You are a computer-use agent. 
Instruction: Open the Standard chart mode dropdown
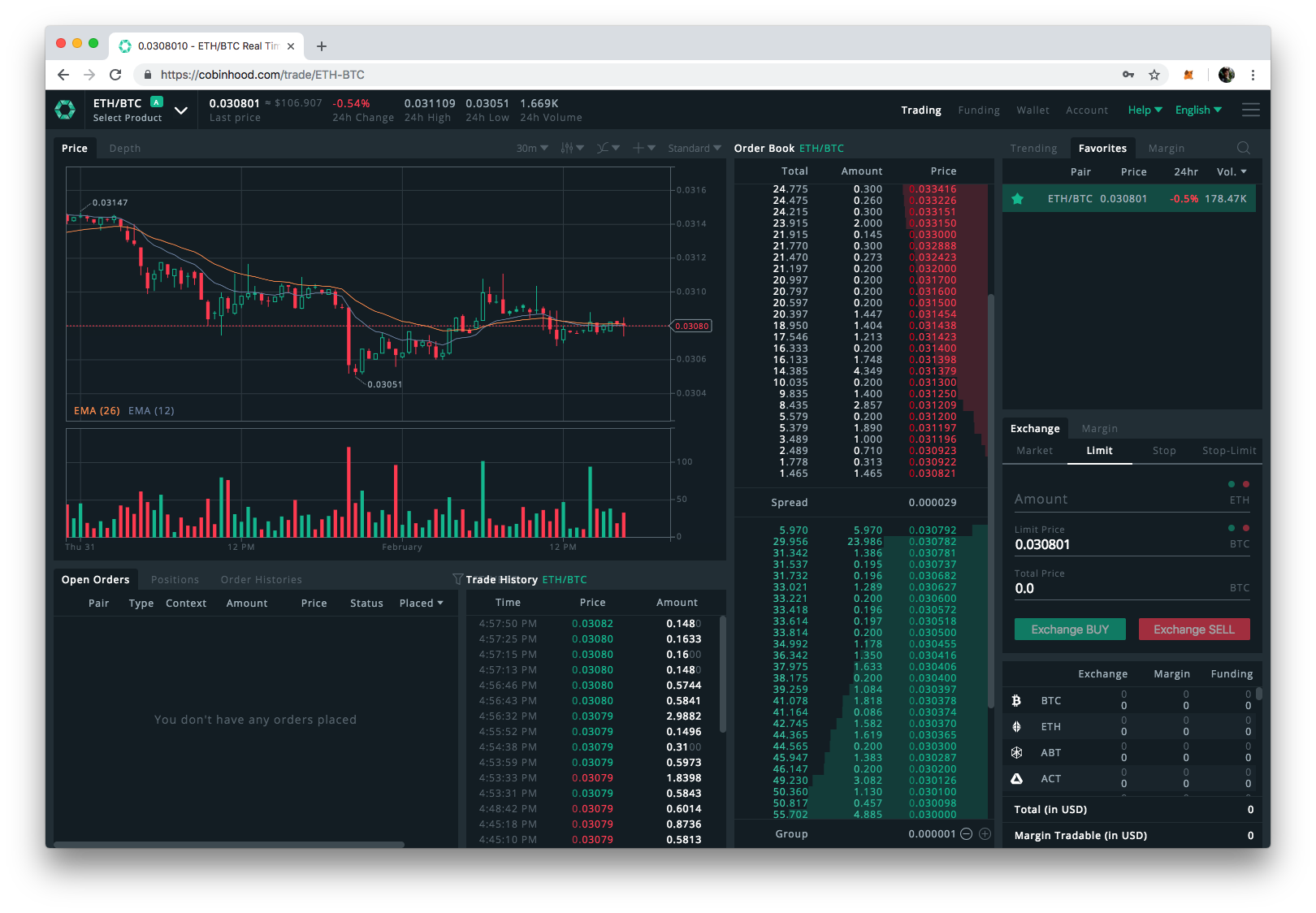695,148
